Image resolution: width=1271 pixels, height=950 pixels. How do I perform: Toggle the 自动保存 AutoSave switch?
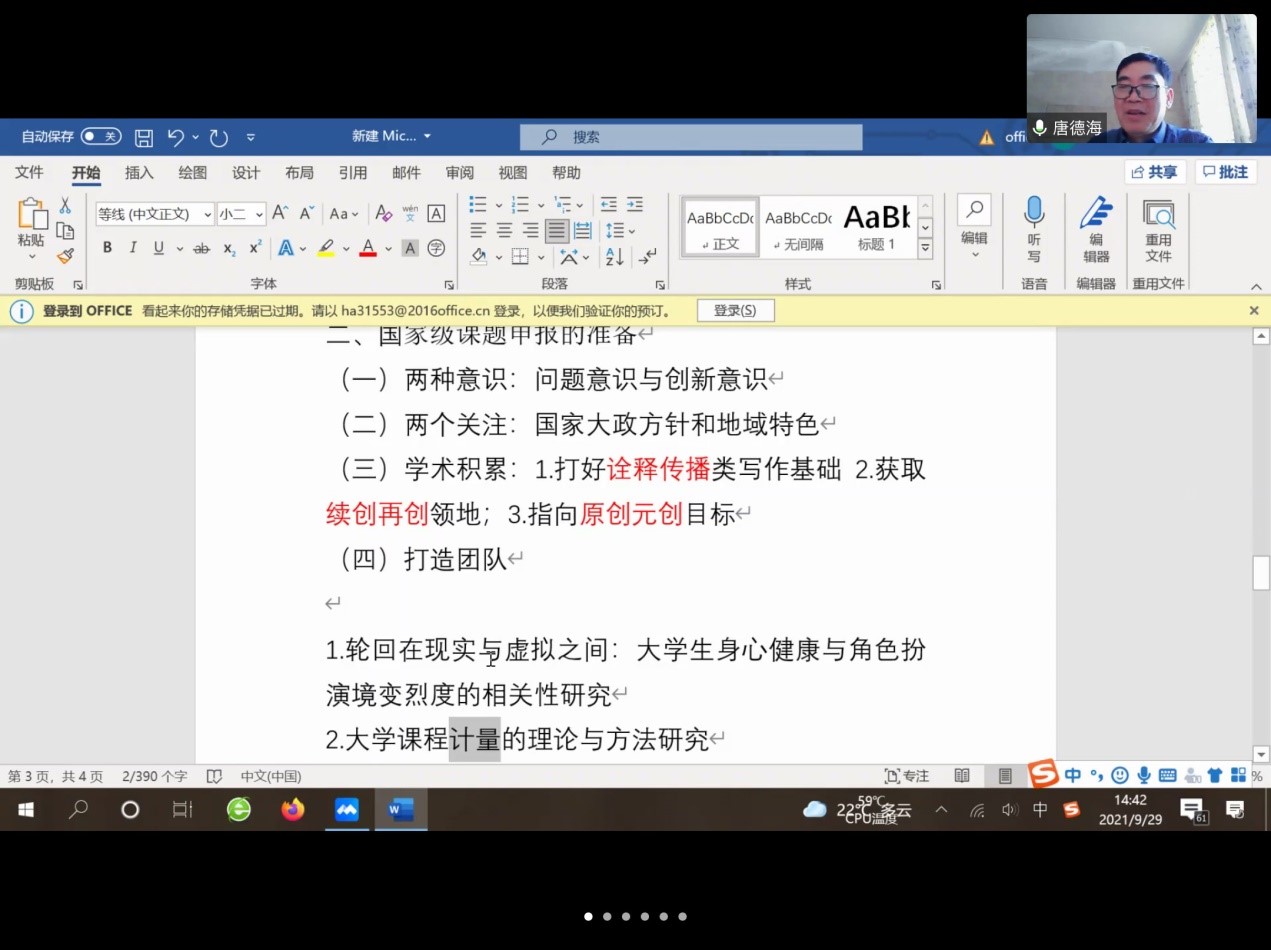click(x=100, y=137)
